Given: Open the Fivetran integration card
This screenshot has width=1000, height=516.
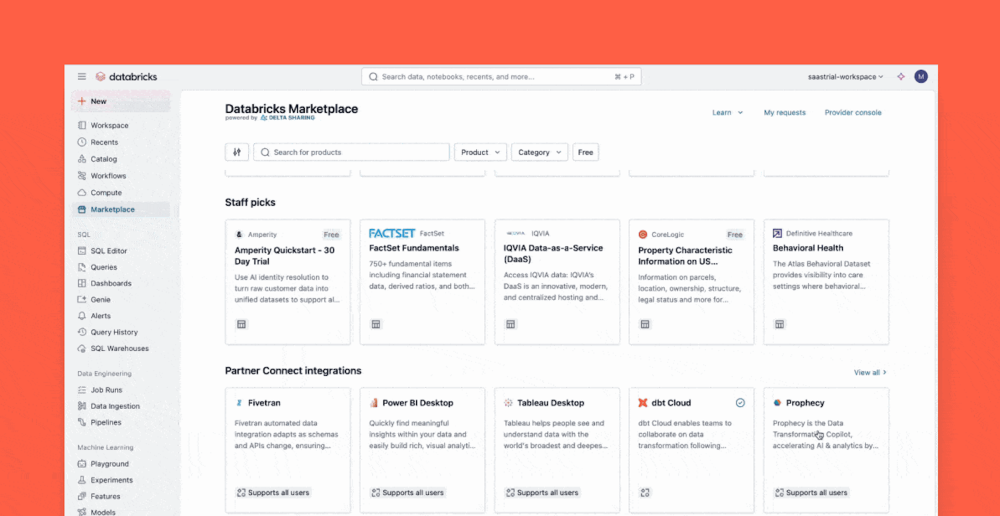Looking at the screenshot, I should 288,450.
